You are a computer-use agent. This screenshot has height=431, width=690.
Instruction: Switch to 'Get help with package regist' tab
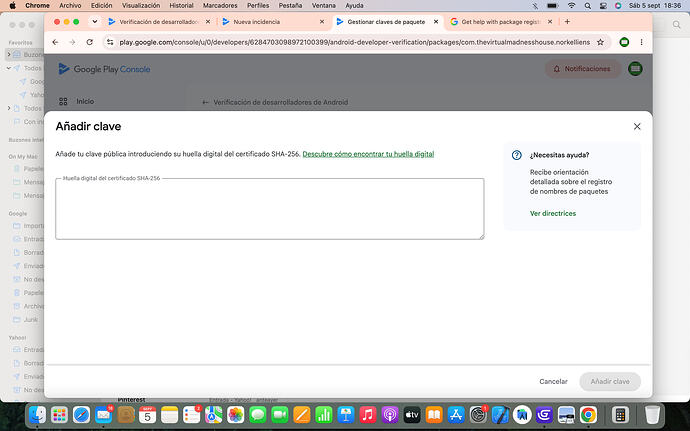[501, 22]
